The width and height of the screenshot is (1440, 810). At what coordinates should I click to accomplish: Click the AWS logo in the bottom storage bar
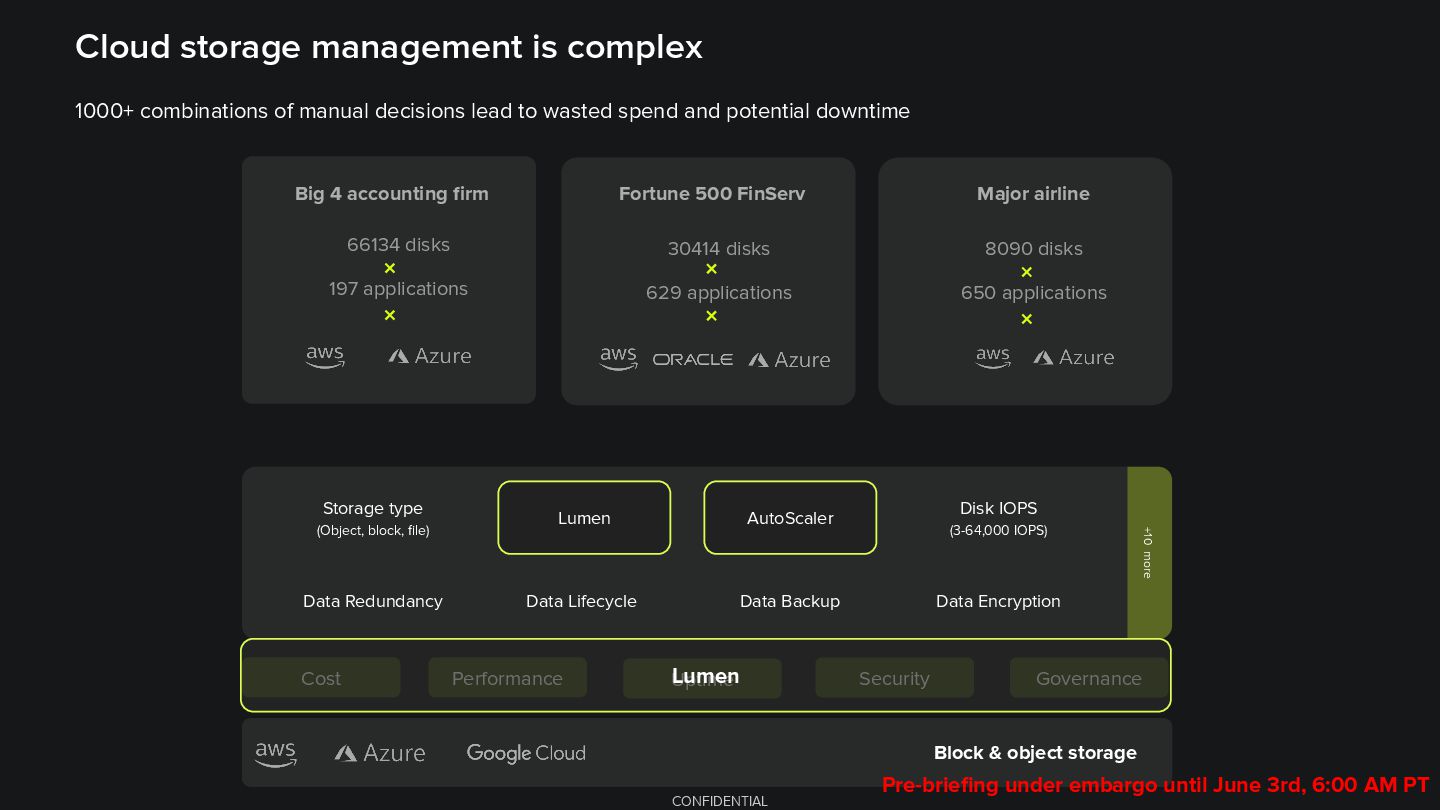275,754
